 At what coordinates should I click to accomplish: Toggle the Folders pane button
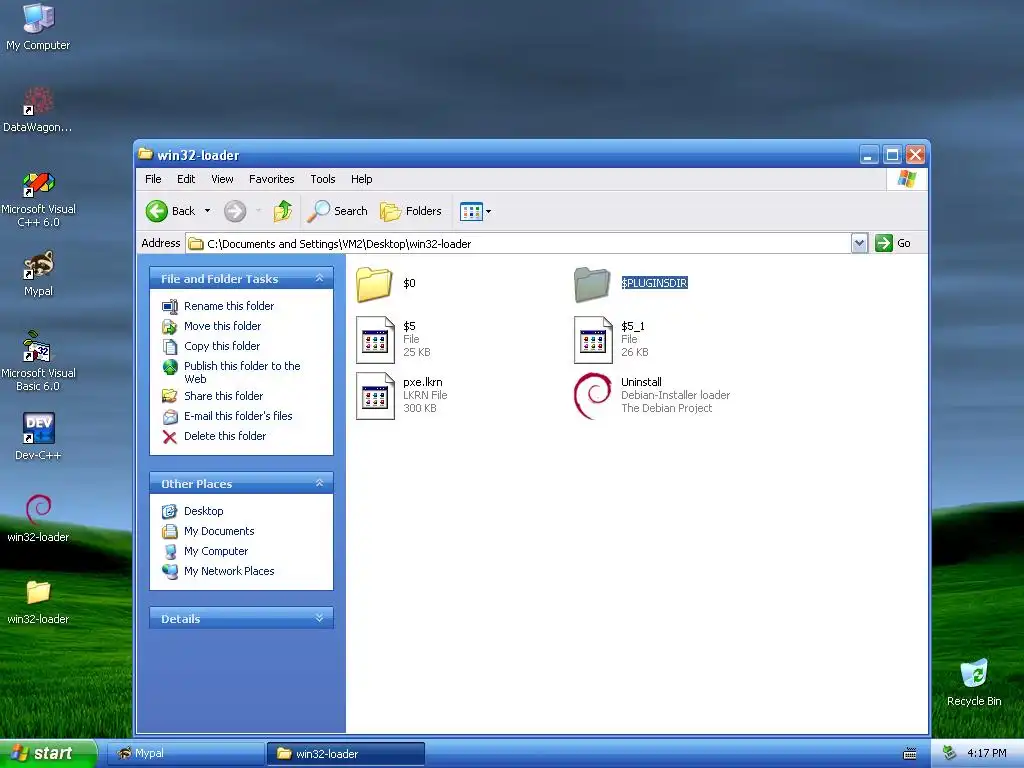(411, 211)
